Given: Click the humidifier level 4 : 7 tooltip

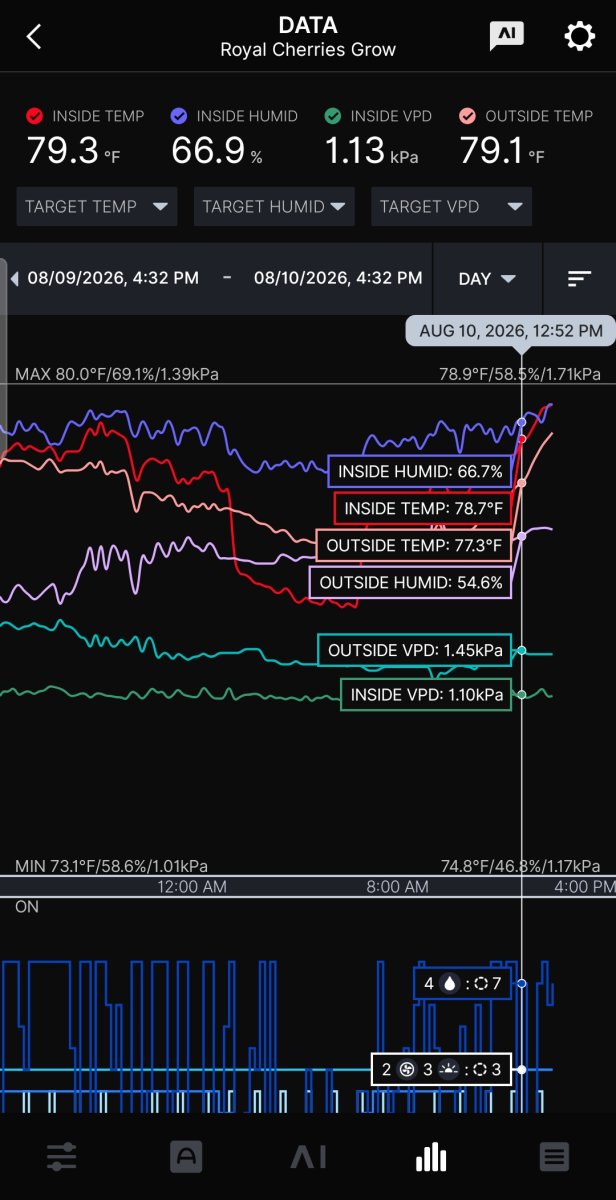Looking at the screenshot, I should pyautogui.click(x=463, y=983).
